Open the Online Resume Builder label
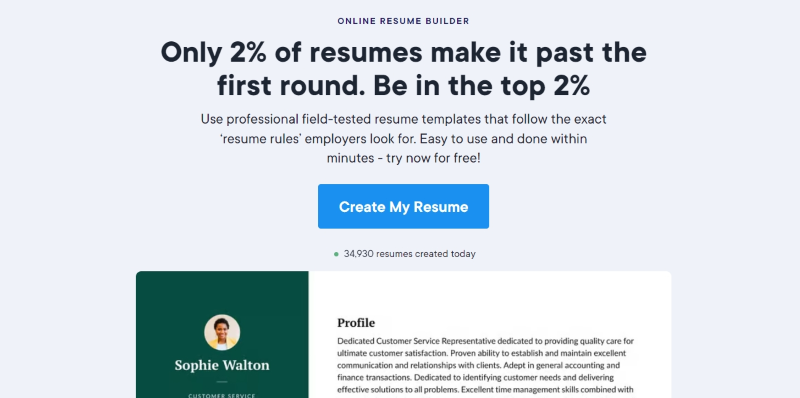The image size is (800, 398). (x=403, y=21)
